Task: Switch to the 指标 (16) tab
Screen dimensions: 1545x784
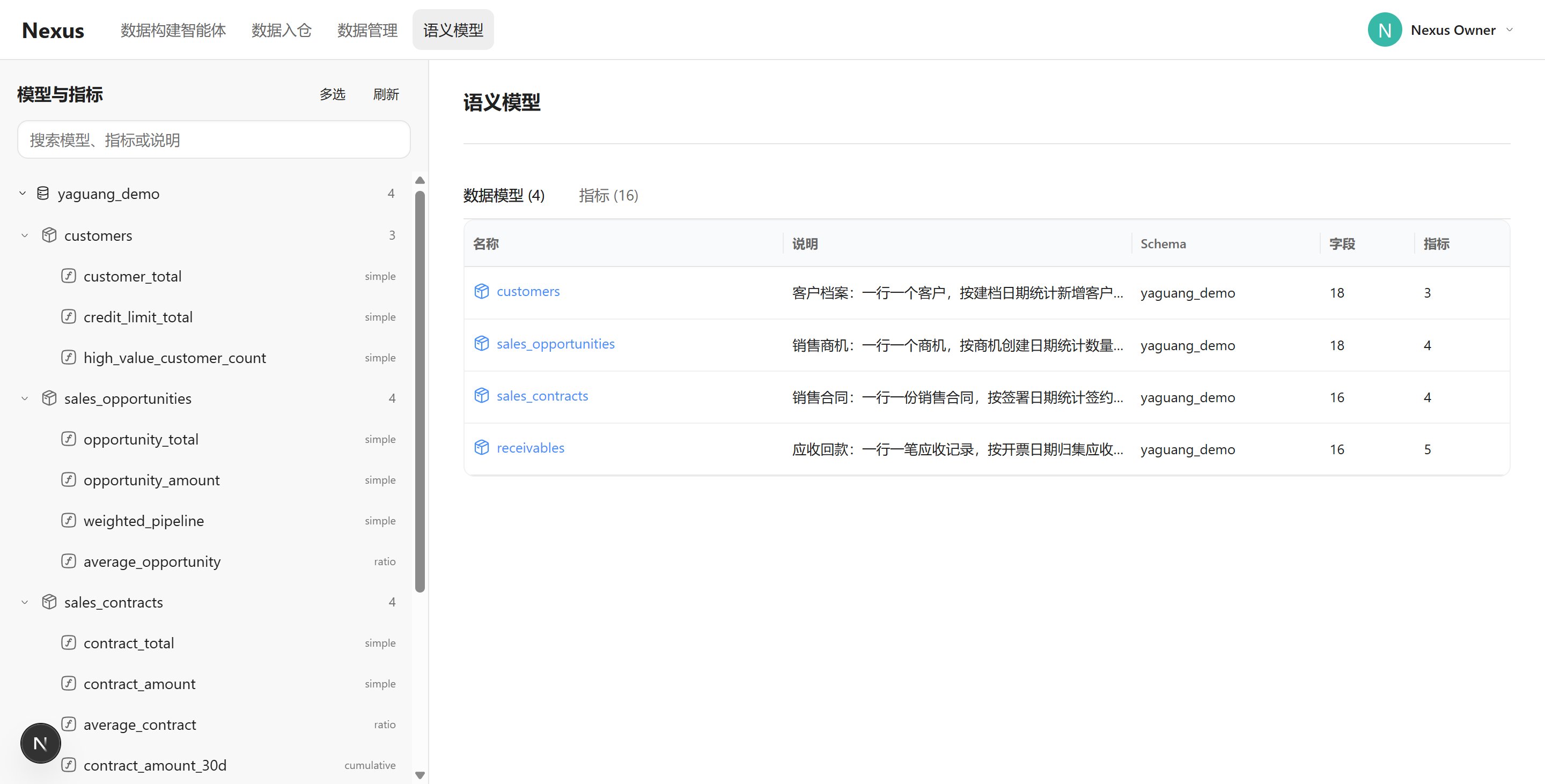Action: (608, 195)
